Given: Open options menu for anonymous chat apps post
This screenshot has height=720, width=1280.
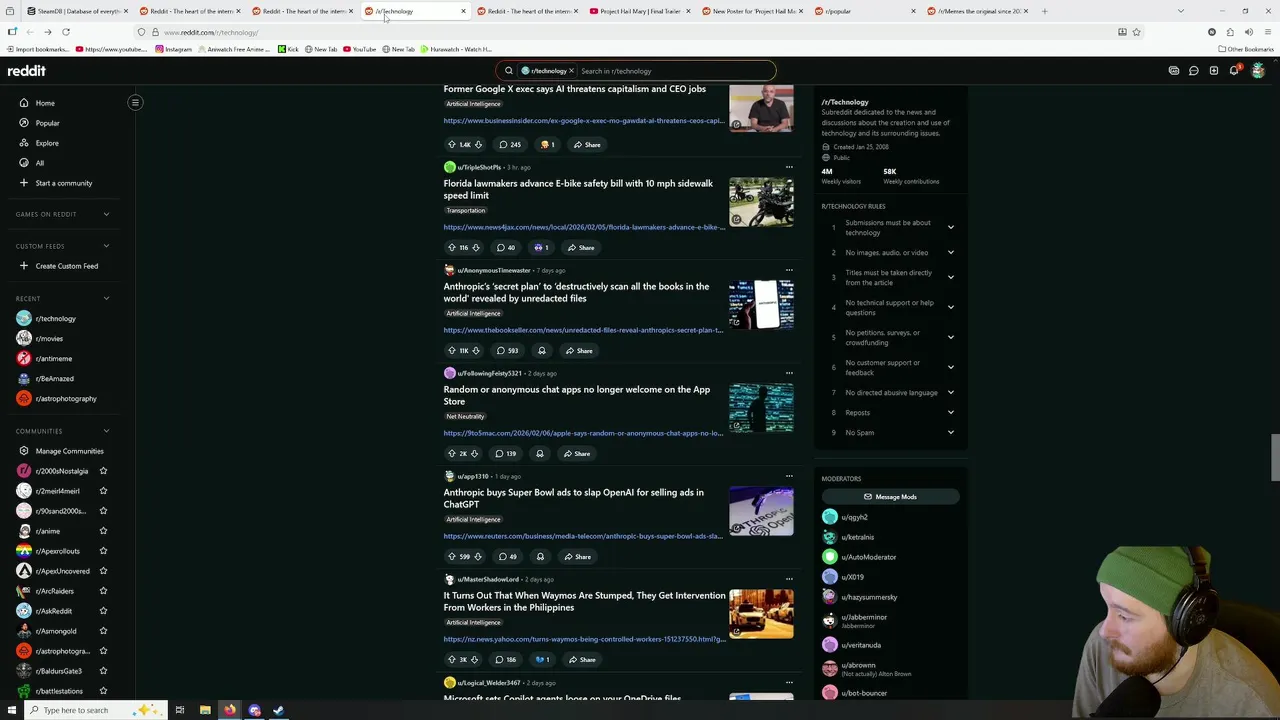Looking at the screenshot, I should (789, 373).
